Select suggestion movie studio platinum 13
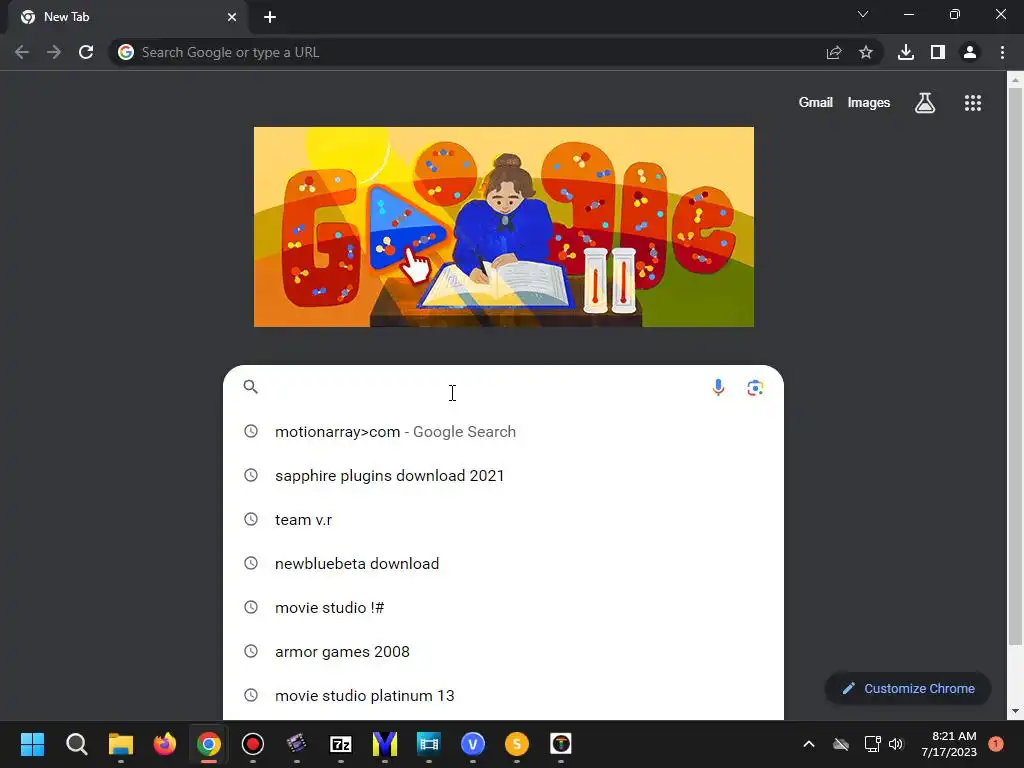 tap(503, 696)
